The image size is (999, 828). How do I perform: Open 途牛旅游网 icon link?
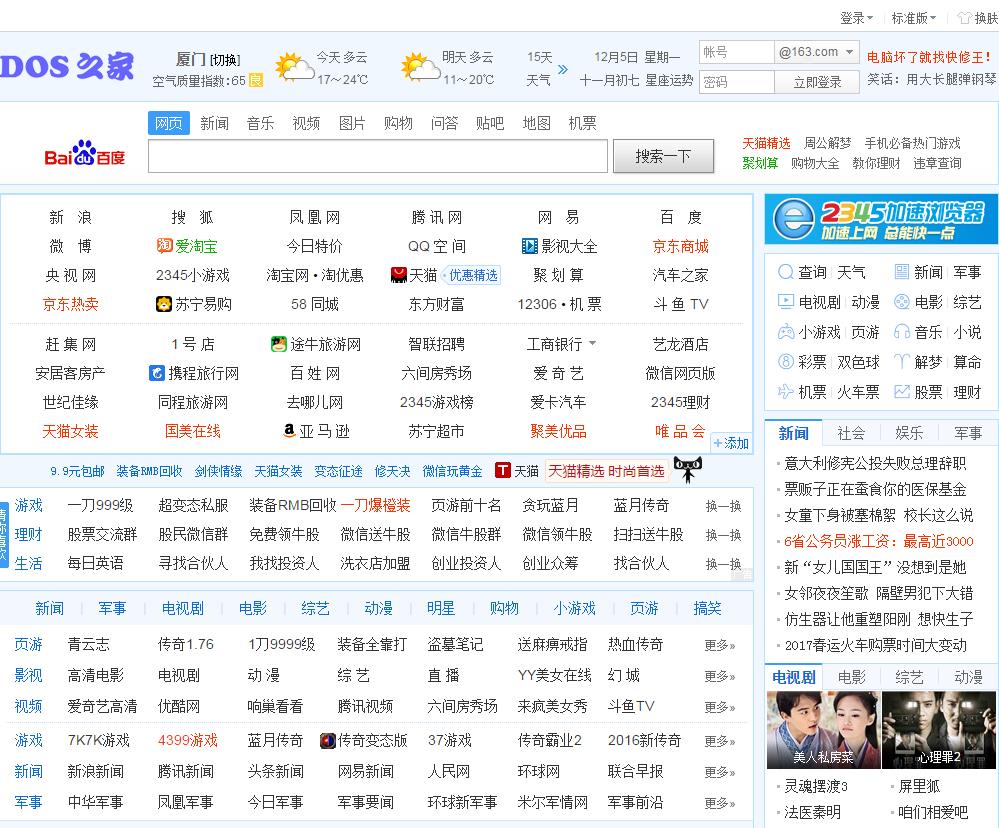click(x=279, y=344)
